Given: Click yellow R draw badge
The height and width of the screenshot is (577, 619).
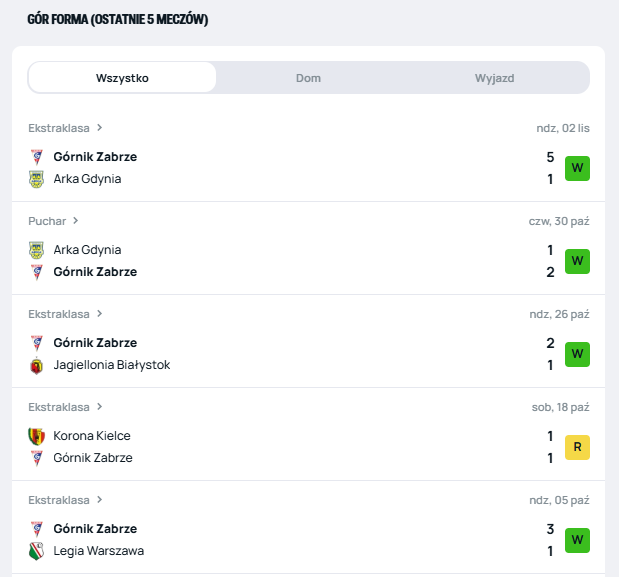Looking at the screenshot, I should 577,447.
